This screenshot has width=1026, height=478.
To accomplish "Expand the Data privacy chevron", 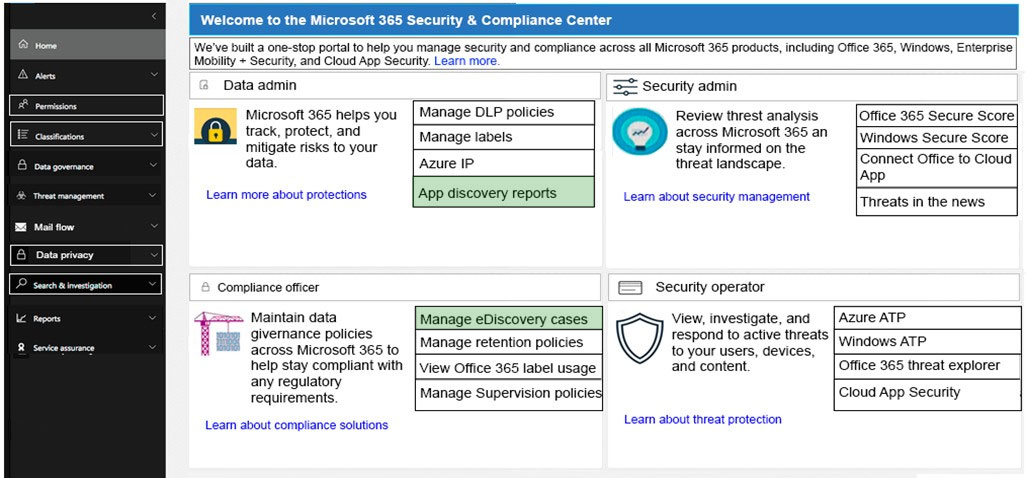I will tap(154, 255).
